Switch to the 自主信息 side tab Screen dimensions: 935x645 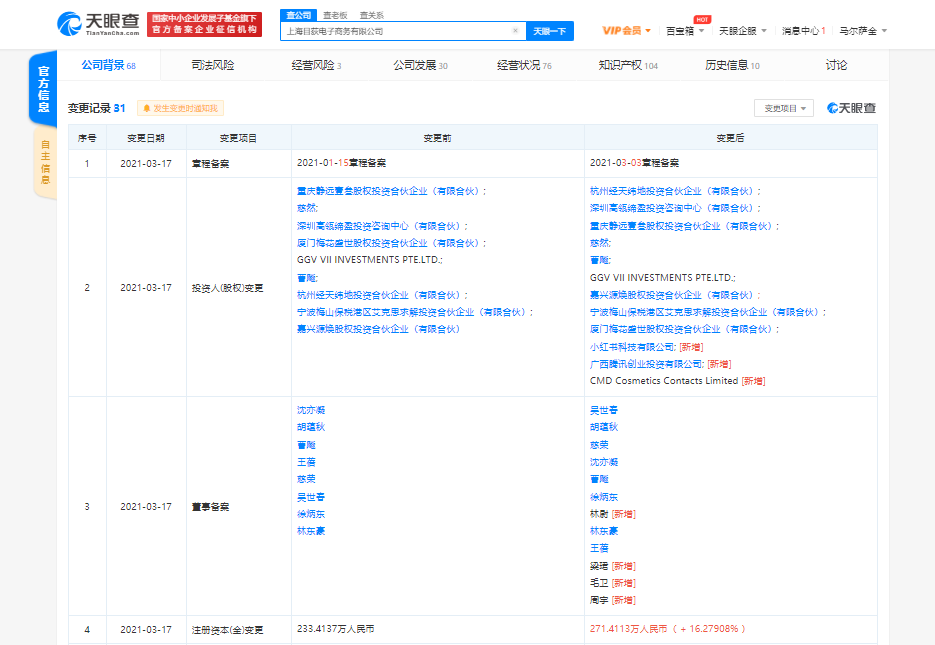[x=44, y=161]
